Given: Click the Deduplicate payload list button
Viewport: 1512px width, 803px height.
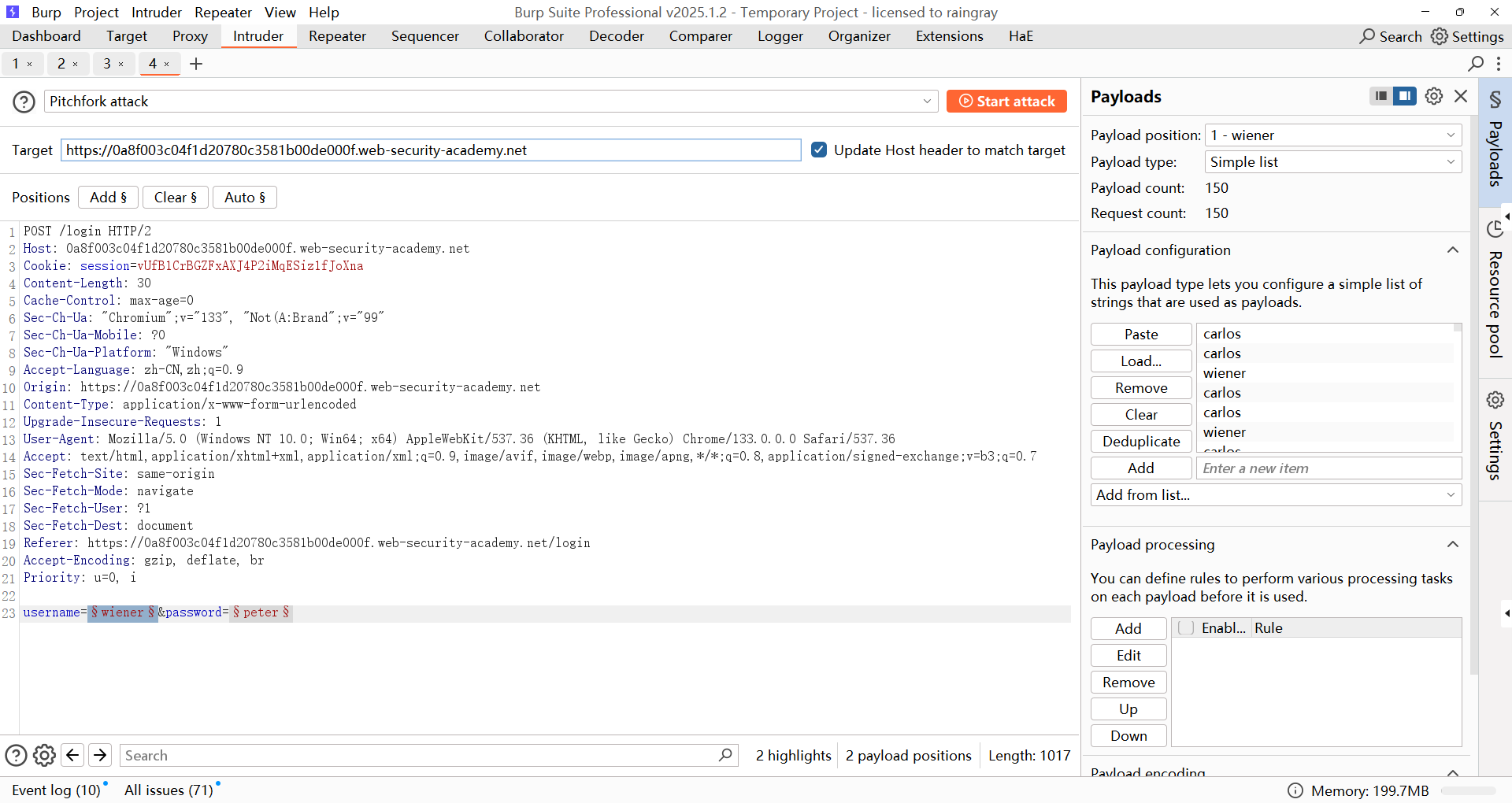Looking at the screenshot, I should coord(1140,442).
